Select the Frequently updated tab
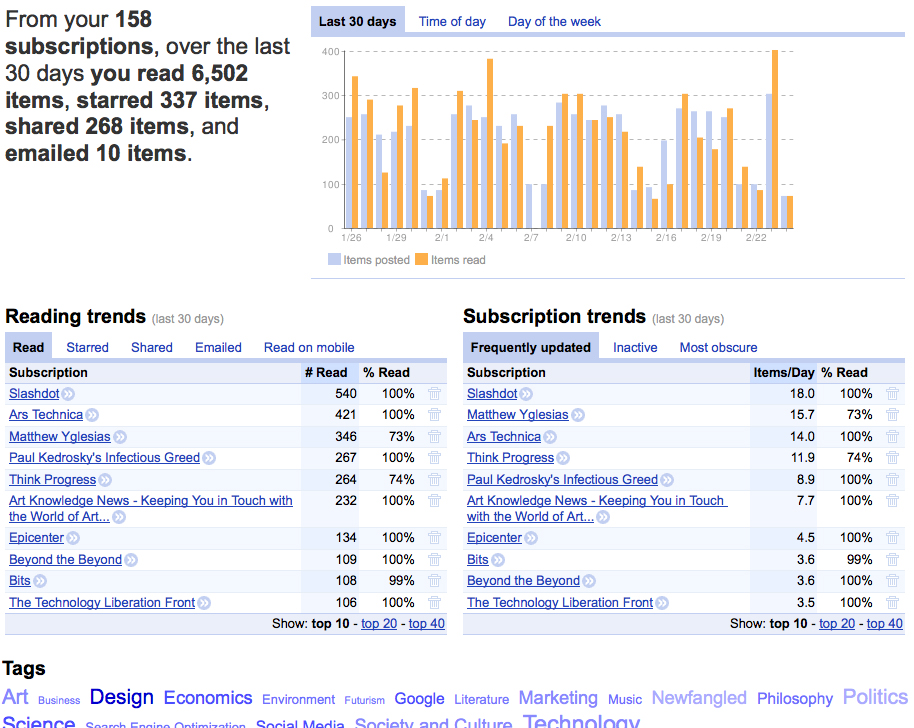914x728 pixels. coord(530,347)
